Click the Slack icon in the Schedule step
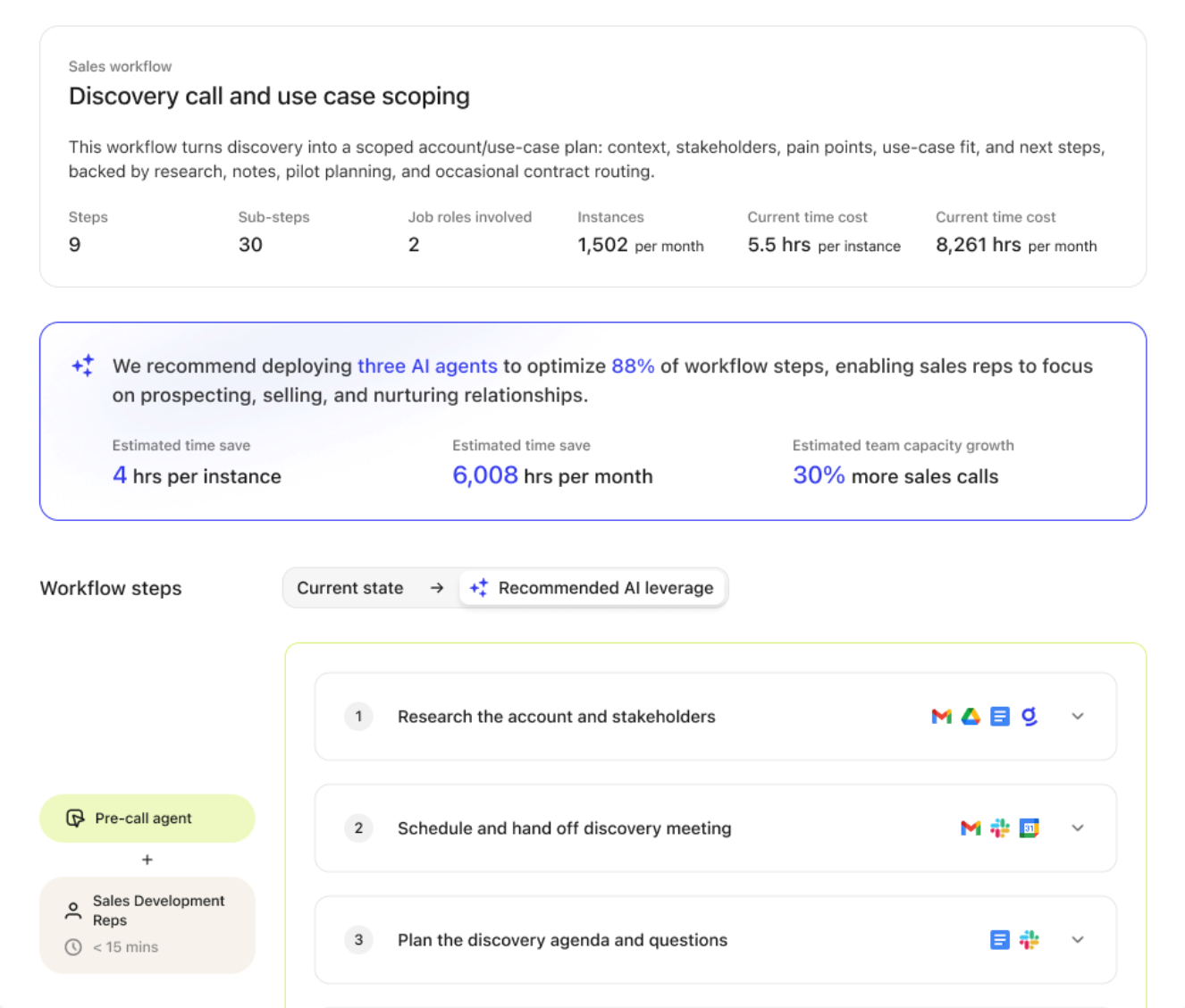This screenshot has width=1185, height=1008. click(x=1000, y=828)
